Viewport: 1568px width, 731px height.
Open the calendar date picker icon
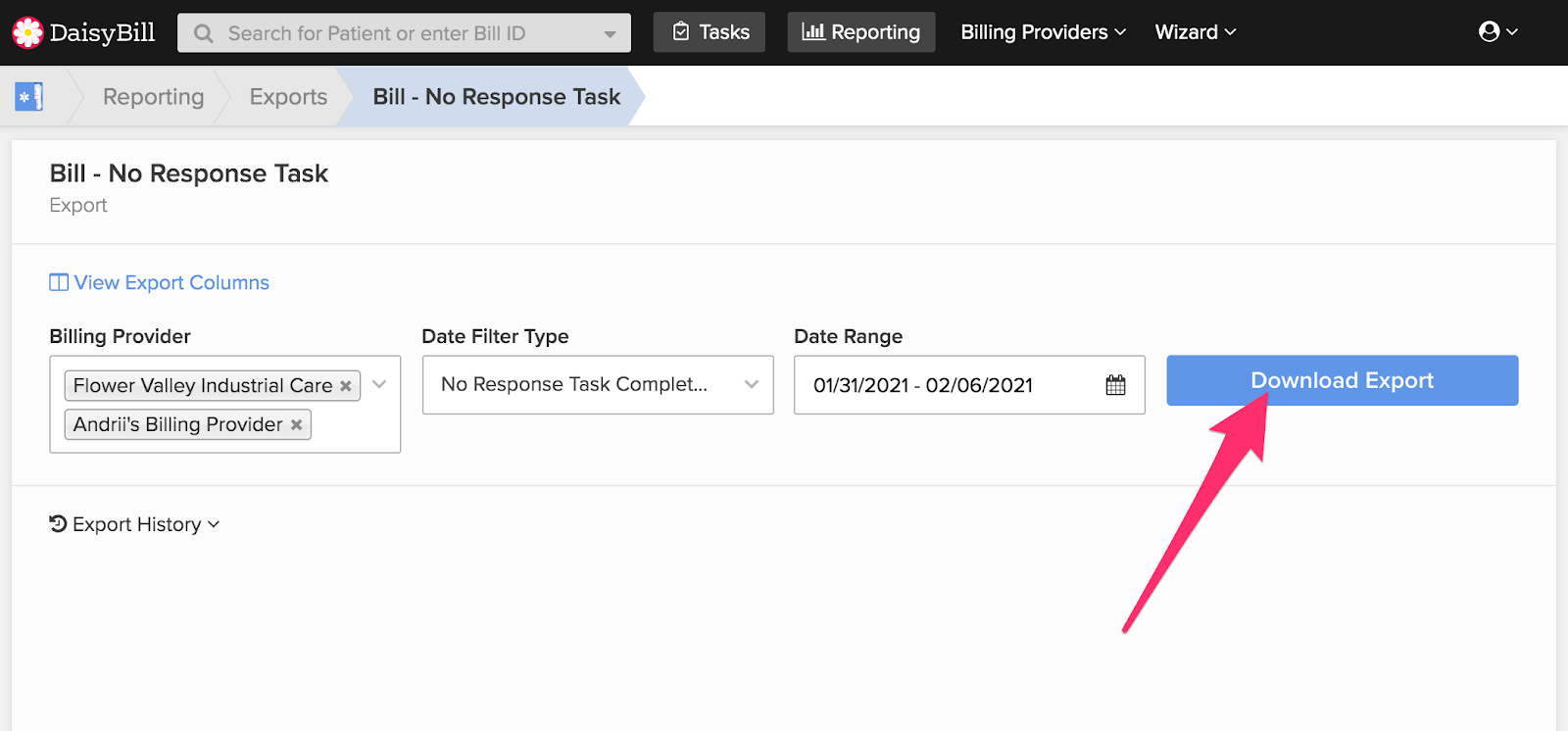pyautogui.click(x=1115, y=385)
